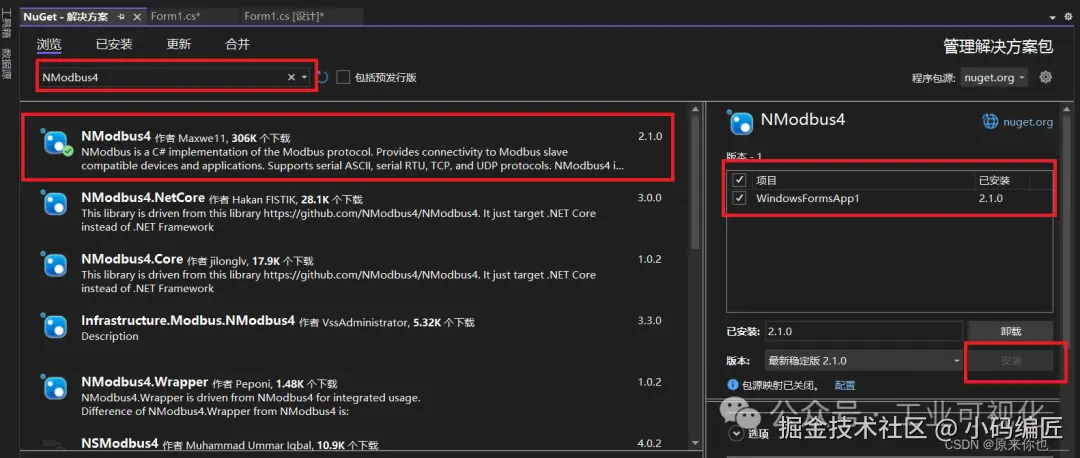Refresh the package search results
This screenshot has width=1080, height=458.
coord(322,77)
